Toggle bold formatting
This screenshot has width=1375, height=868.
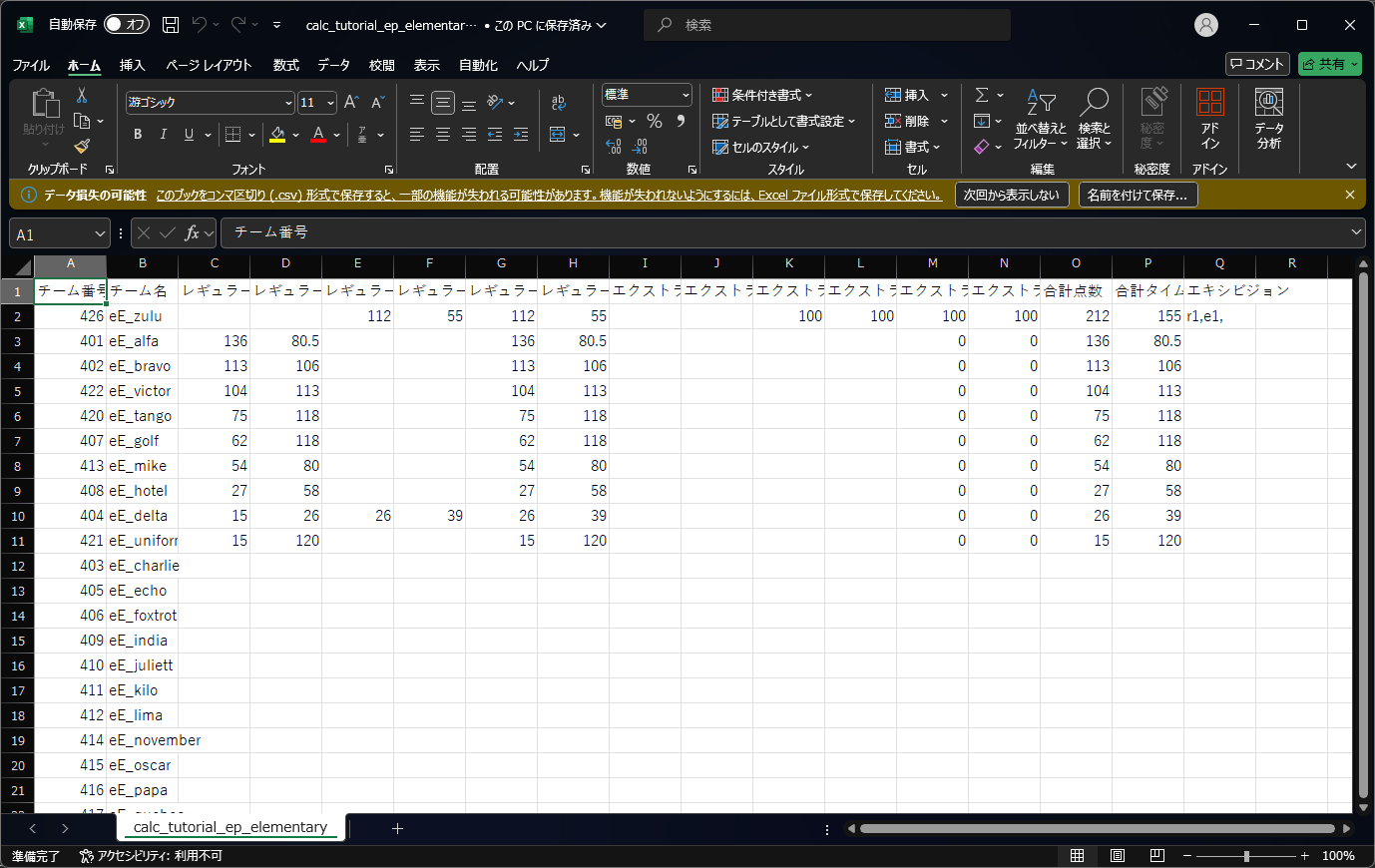[x=138, y=134]
